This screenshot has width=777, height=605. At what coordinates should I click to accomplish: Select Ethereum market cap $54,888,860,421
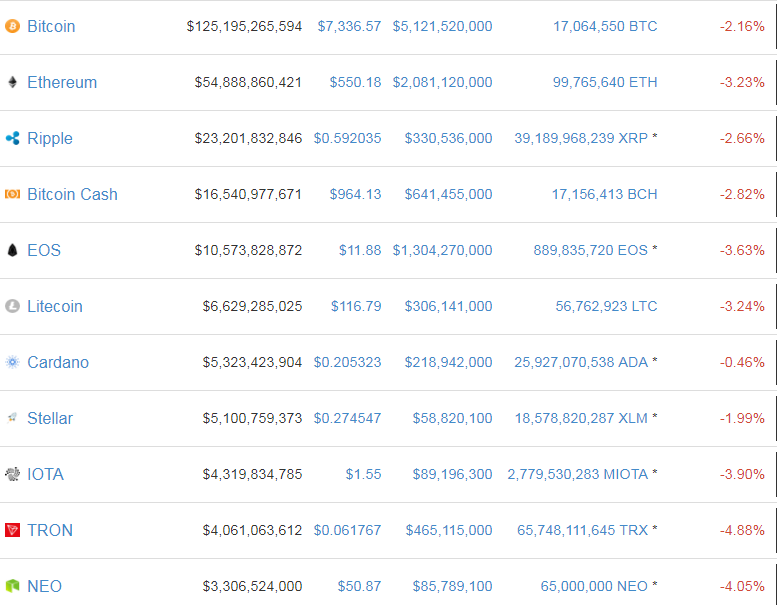(248, 82)
